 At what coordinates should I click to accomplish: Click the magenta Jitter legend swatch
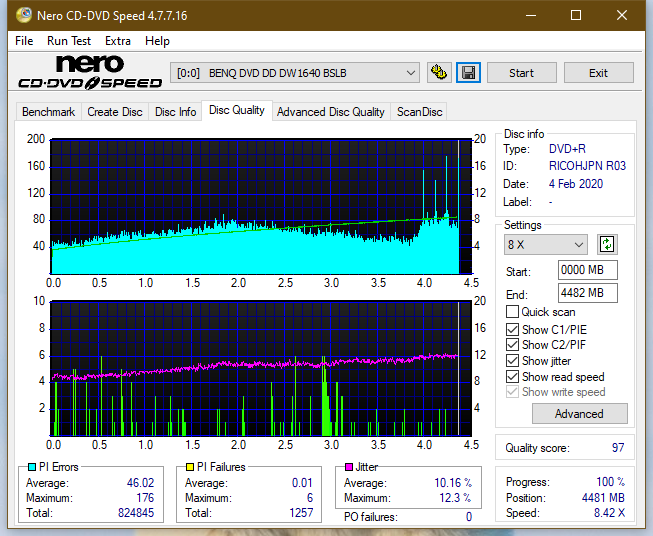[349, 467]
